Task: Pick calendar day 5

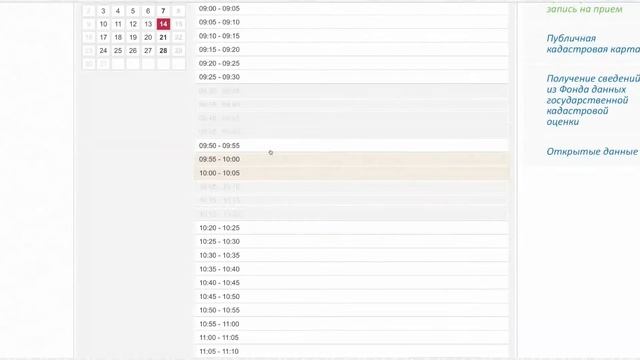Action: (x=133, y=11)
